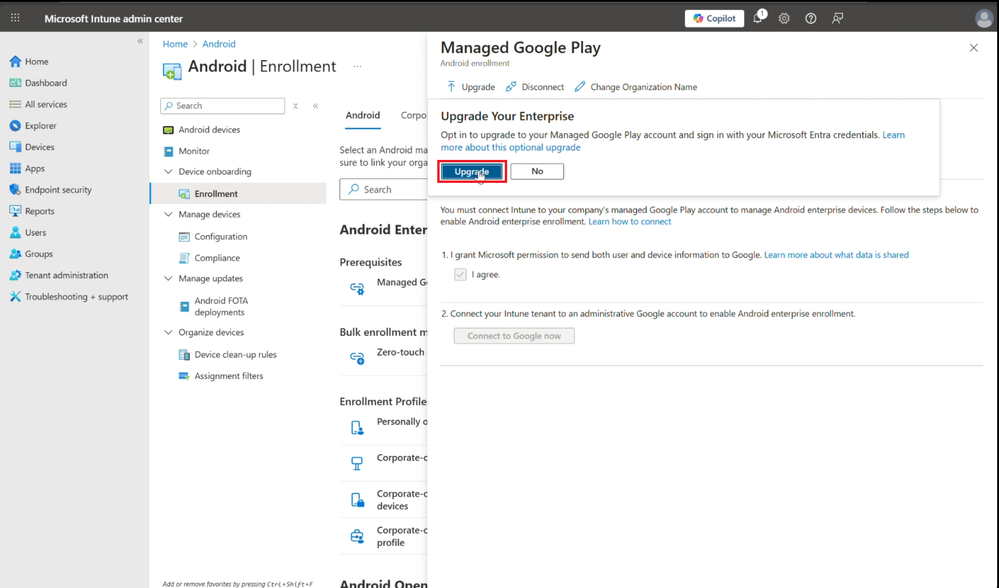This screenshot has width=999, height=588.
Task: Open the feedback icon in header
Action: 837,18
